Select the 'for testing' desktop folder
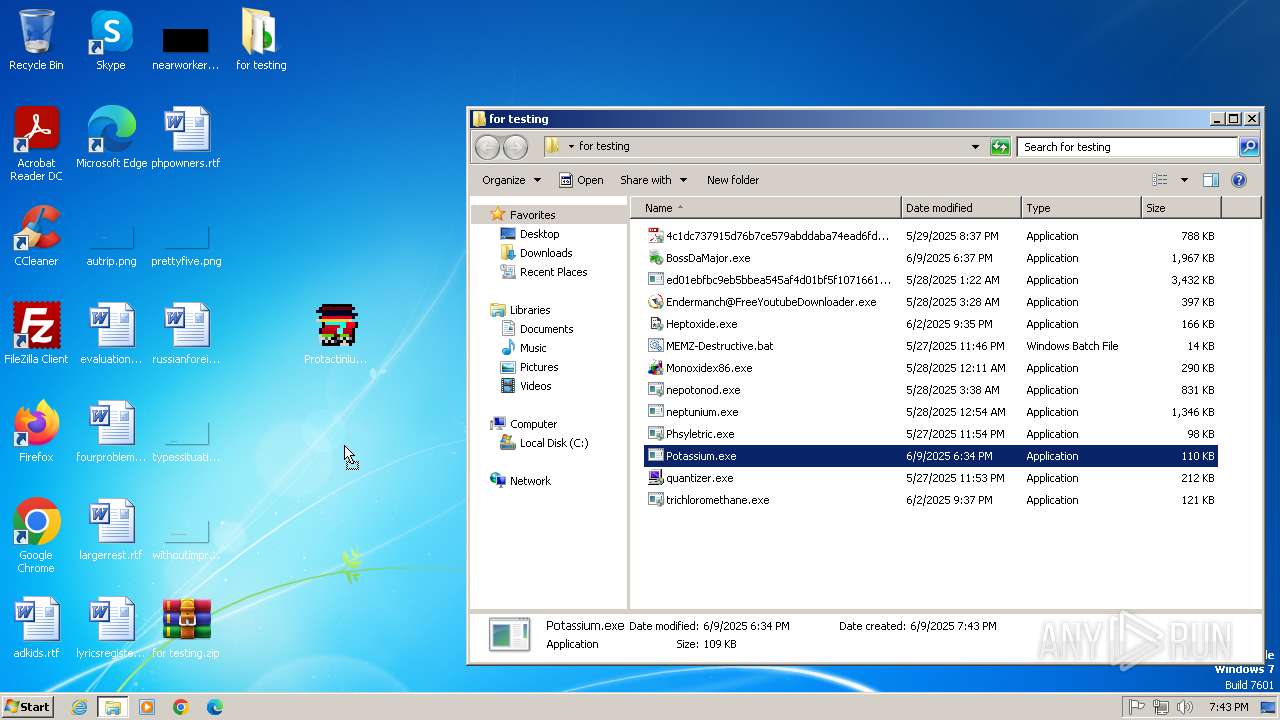 261,40
